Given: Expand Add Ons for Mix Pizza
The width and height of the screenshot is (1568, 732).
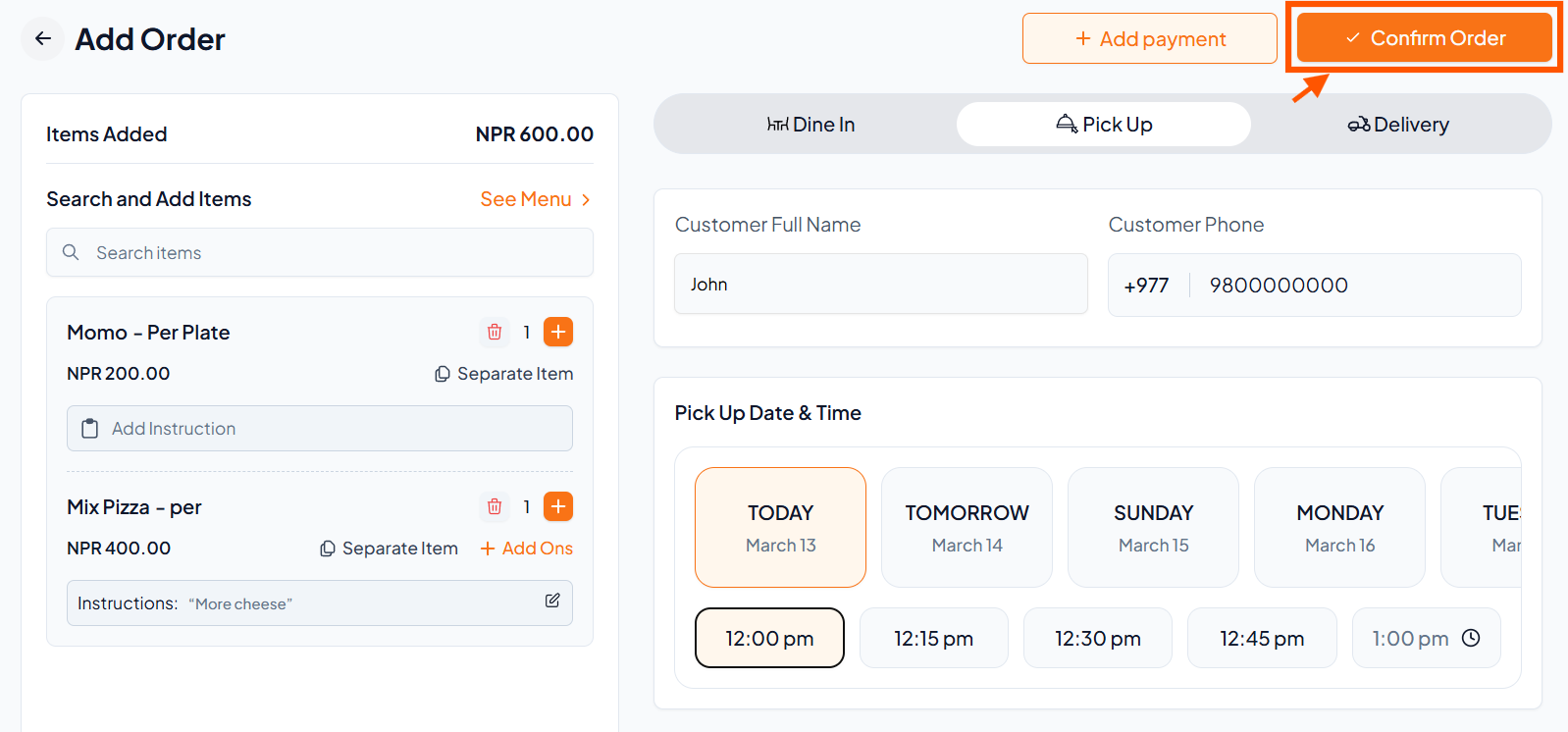Looking at the screenshot, I should coord(527,549).
